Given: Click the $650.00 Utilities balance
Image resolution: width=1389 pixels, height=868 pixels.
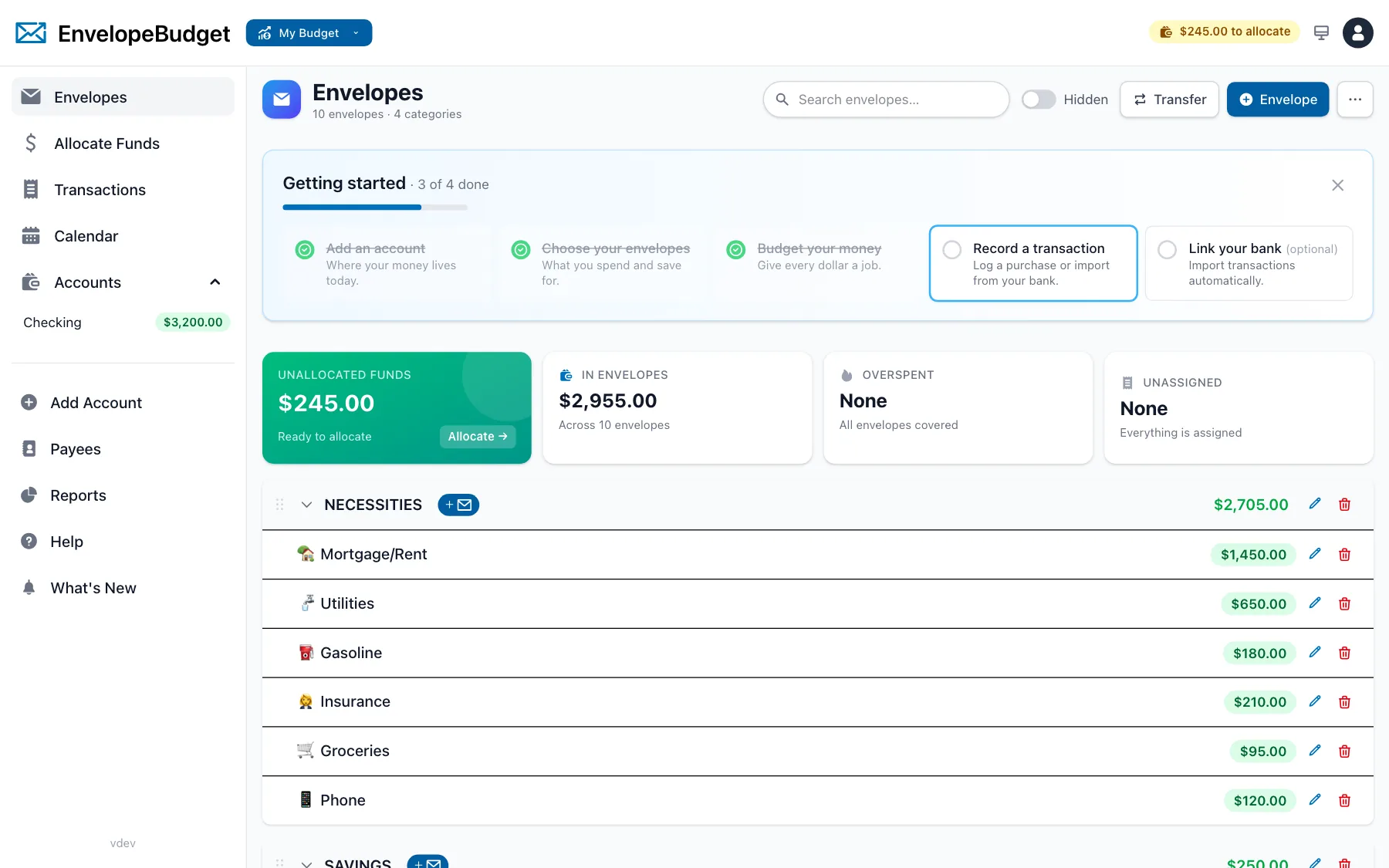Looking at the screenshot, I should (1259, 603).
